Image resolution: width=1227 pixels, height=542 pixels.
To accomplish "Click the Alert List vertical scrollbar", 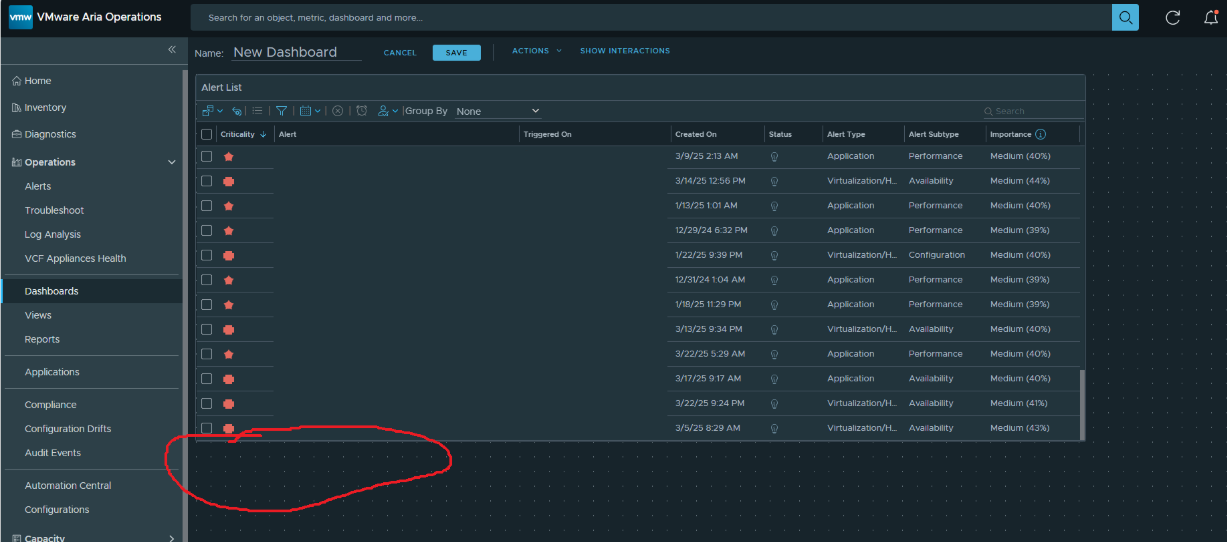I will [x=1081, y=400].
